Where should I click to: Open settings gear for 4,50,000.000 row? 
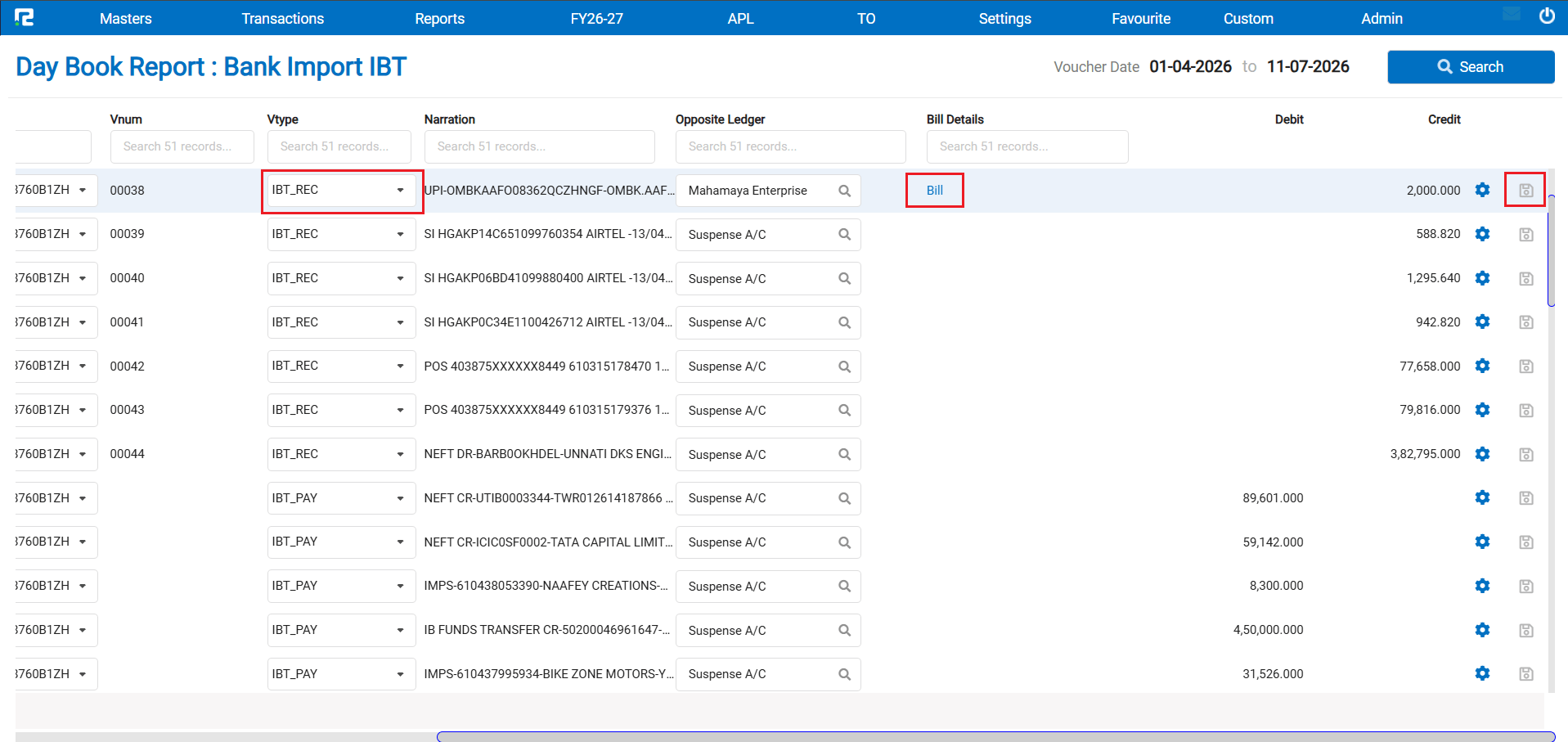click(1482, 630)
